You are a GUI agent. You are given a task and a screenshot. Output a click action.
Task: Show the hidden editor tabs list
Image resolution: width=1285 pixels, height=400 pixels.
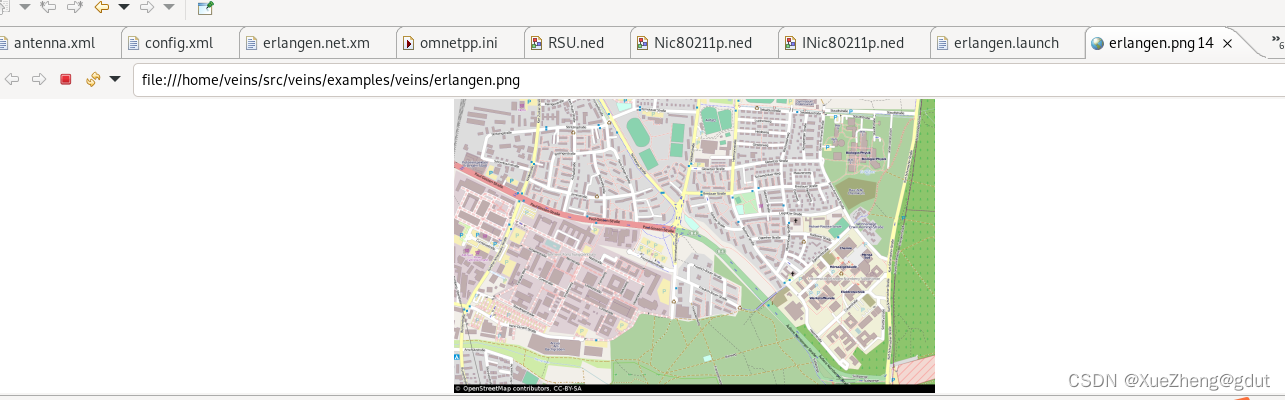tap(1278, 43)
